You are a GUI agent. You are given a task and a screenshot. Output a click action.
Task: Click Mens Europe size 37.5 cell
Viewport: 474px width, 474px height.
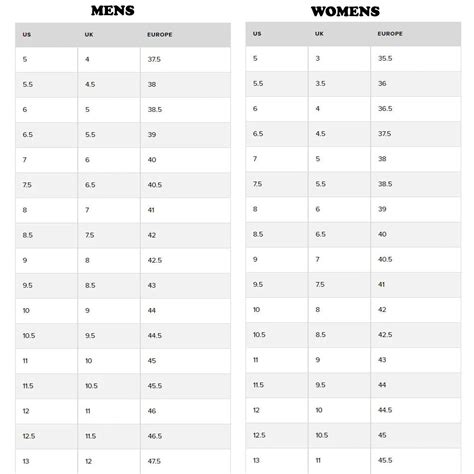coord(186,59)
